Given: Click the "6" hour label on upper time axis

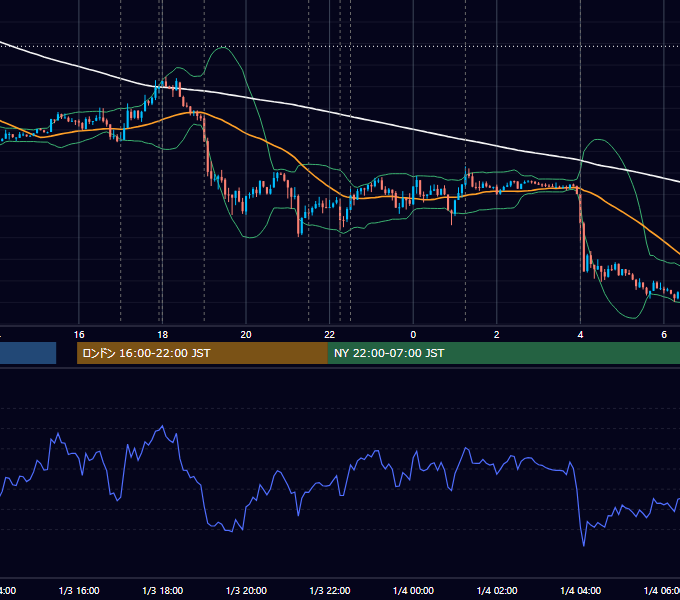Looking at the screenshot, I should 664,335.
